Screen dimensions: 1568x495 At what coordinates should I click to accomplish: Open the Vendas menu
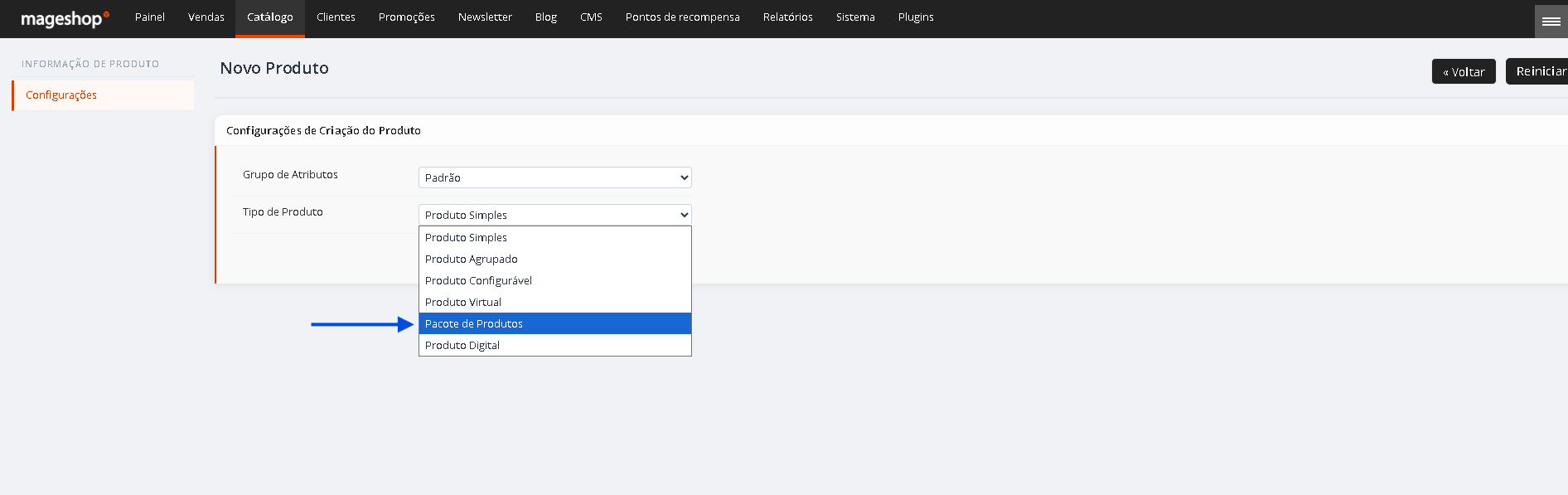pos(206,17)
